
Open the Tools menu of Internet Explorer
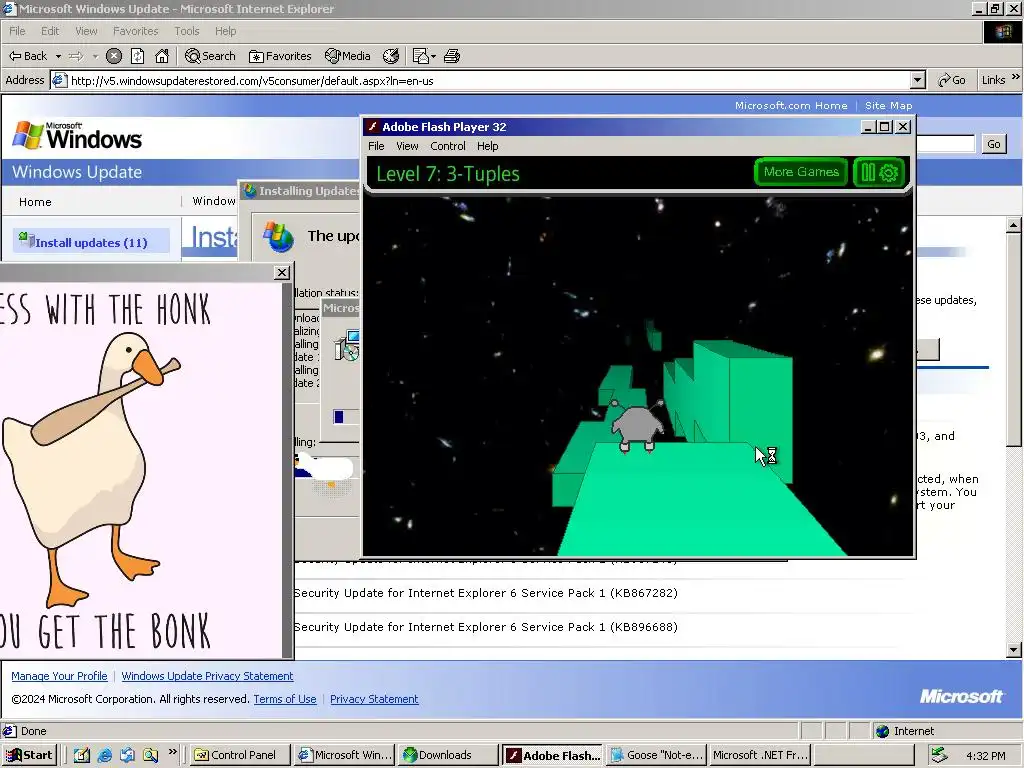186,31
